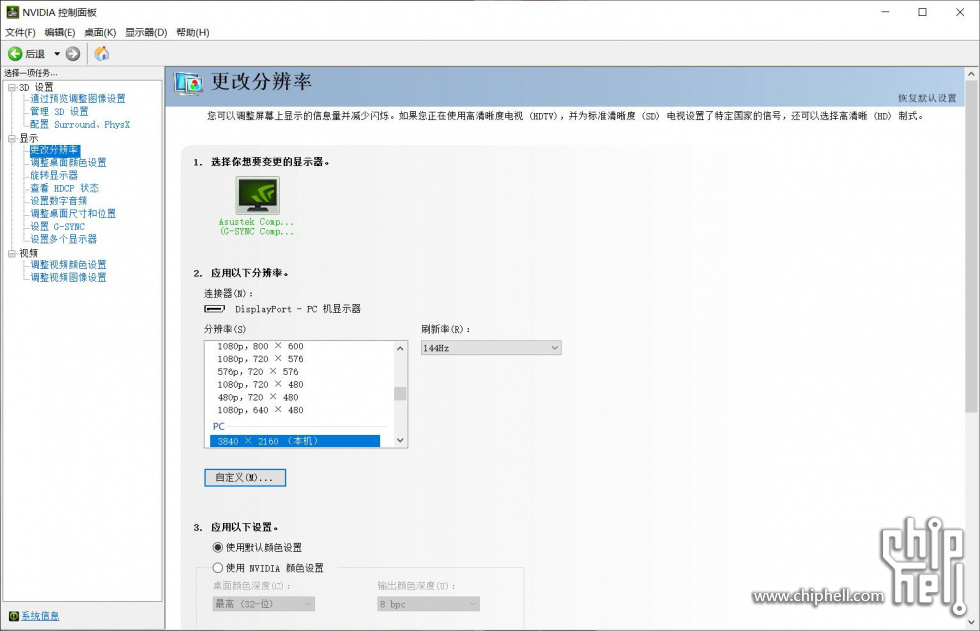Screen dimensions: 980x631
Task: Click main panel scroll down arrow
Action: (971, 623)
